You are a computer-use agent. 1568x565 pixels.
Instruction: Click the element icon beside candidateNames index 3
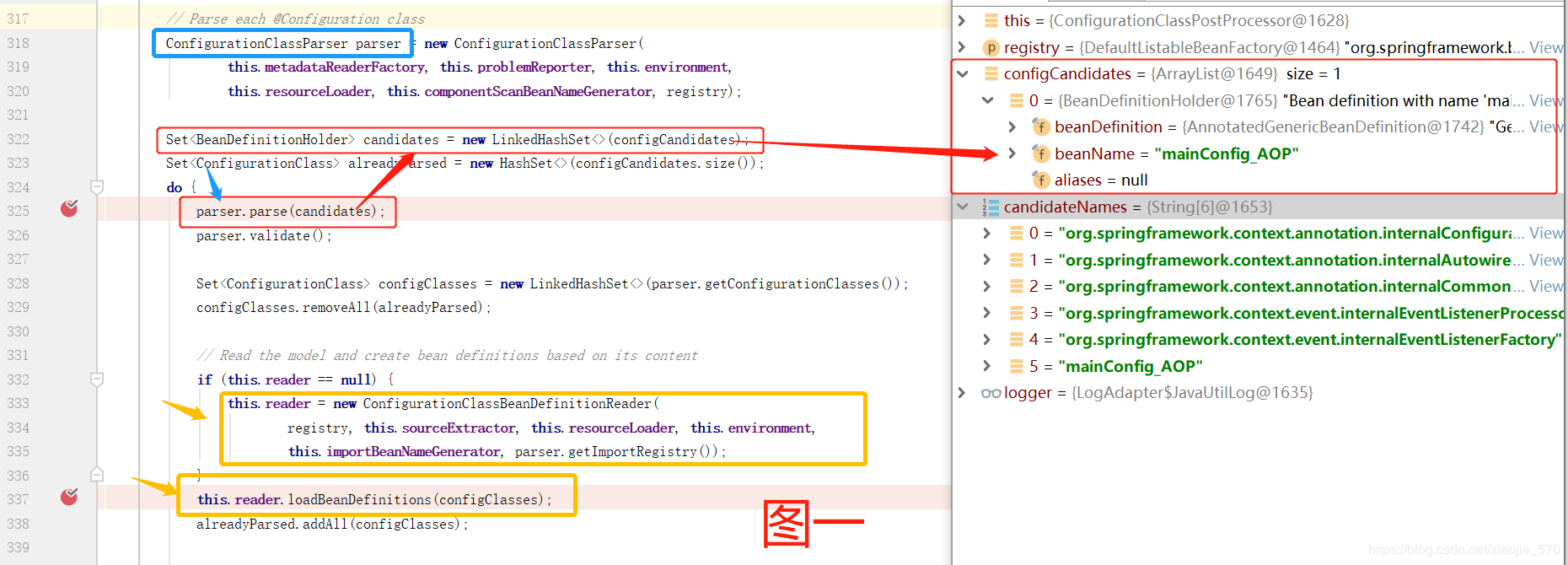[1017, 313]
